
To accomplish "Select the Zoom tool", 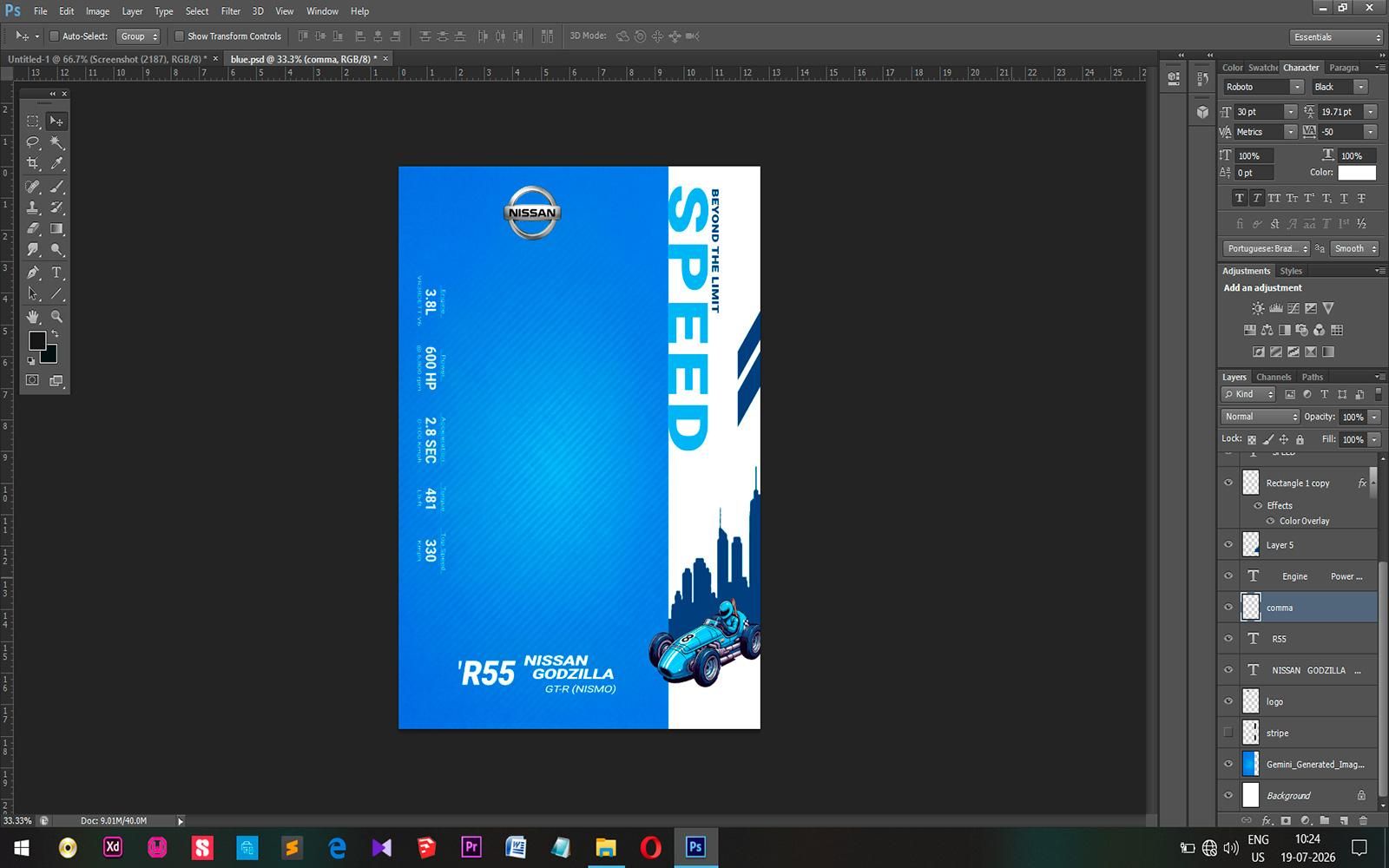I will click(56, 317).
